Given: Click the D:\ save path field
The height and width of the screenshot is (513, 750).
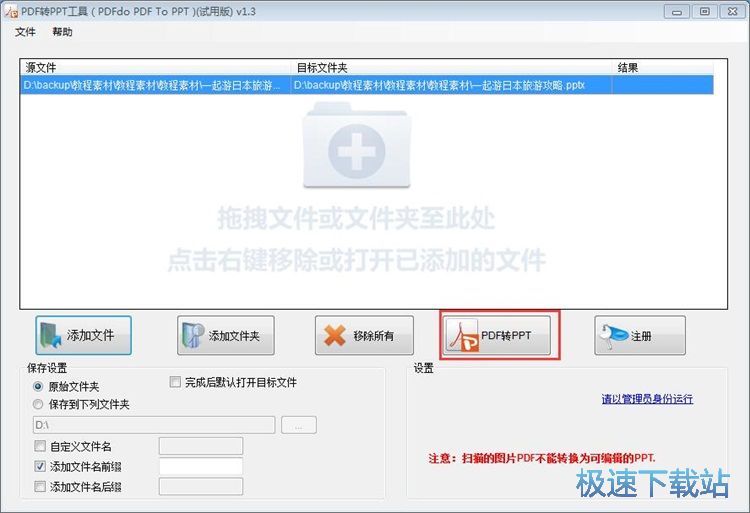Looking at the screenshot, I should coord(154,425).
